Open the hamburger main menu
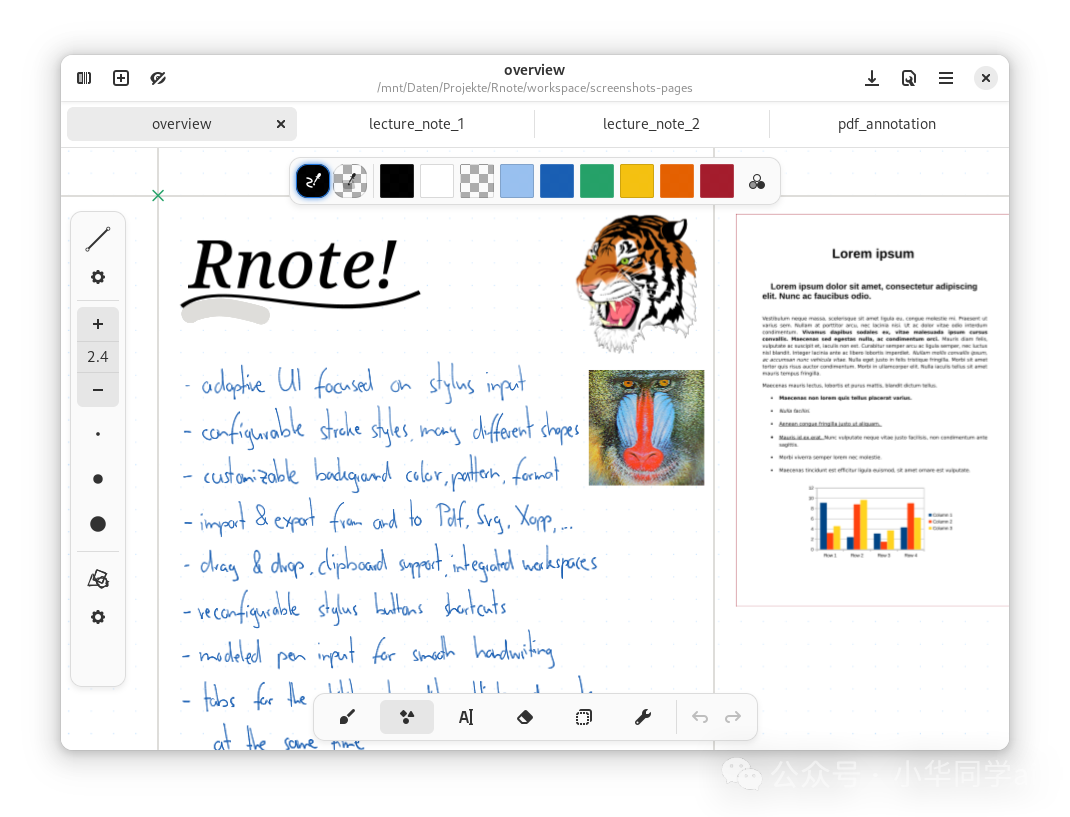This screenshot has height=817, width=1070. pyautogui.click(x=946, y=78)
